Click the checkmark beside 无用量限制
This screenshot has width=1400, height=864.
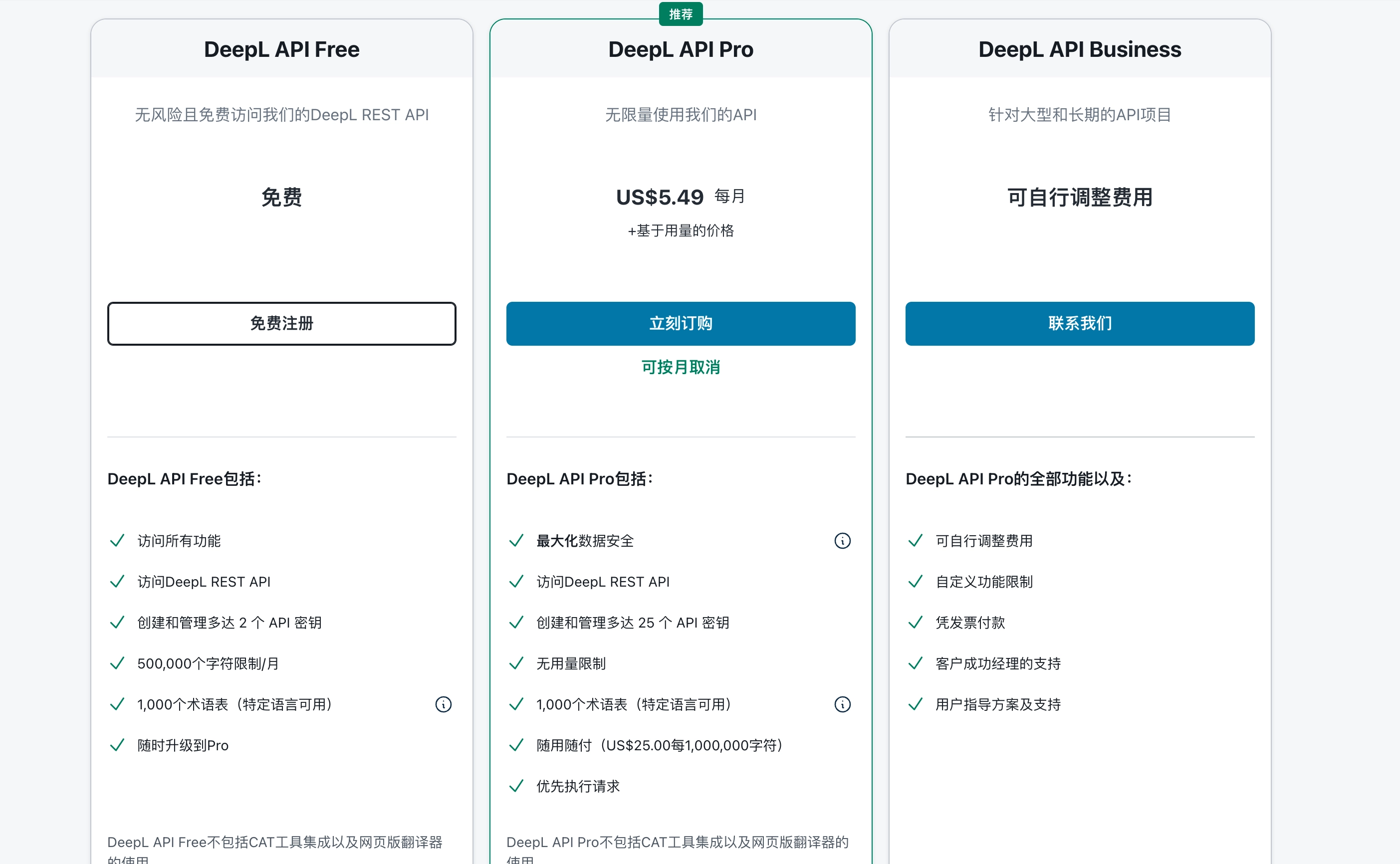pos(516,663)
